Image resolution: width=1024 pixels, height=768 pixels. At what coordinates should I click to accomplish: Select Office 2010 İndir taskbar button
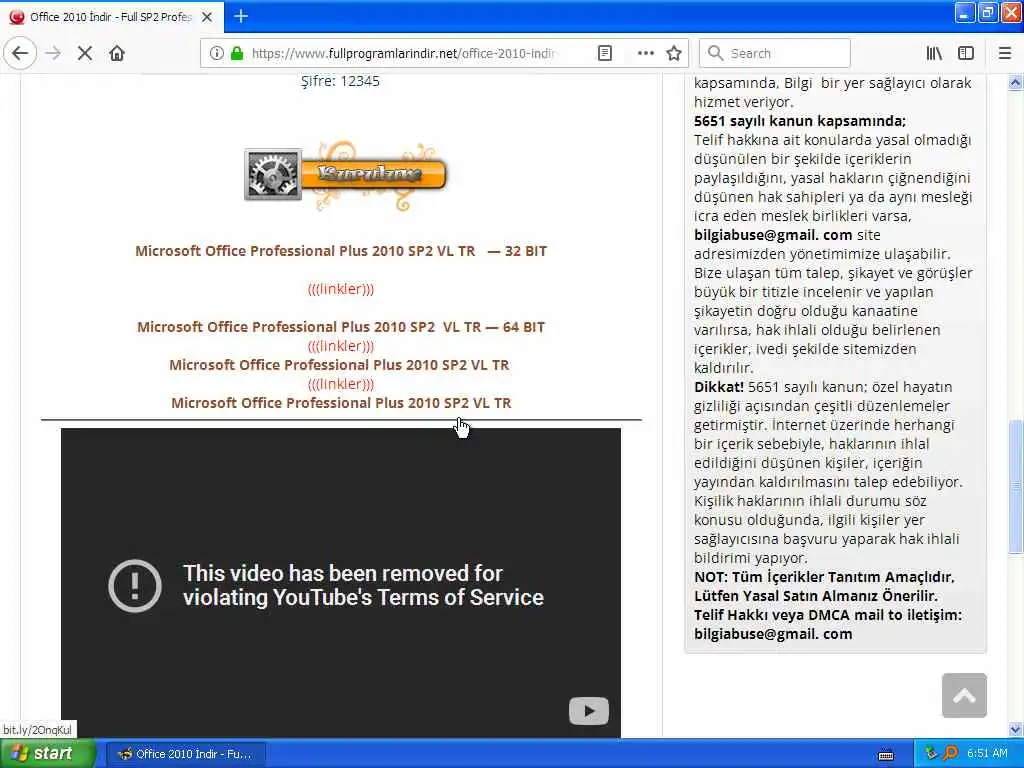(x=186, y=754)
